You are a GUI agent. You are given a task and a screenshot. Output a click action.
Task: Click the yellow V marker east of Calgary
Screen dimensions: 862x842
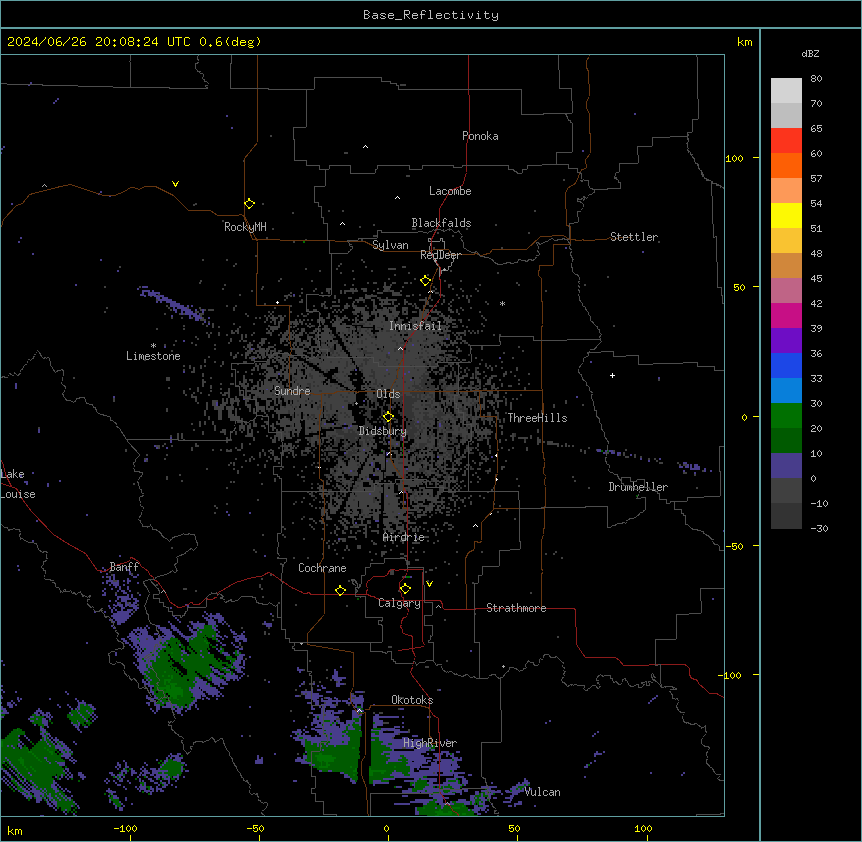click(429, 584)
